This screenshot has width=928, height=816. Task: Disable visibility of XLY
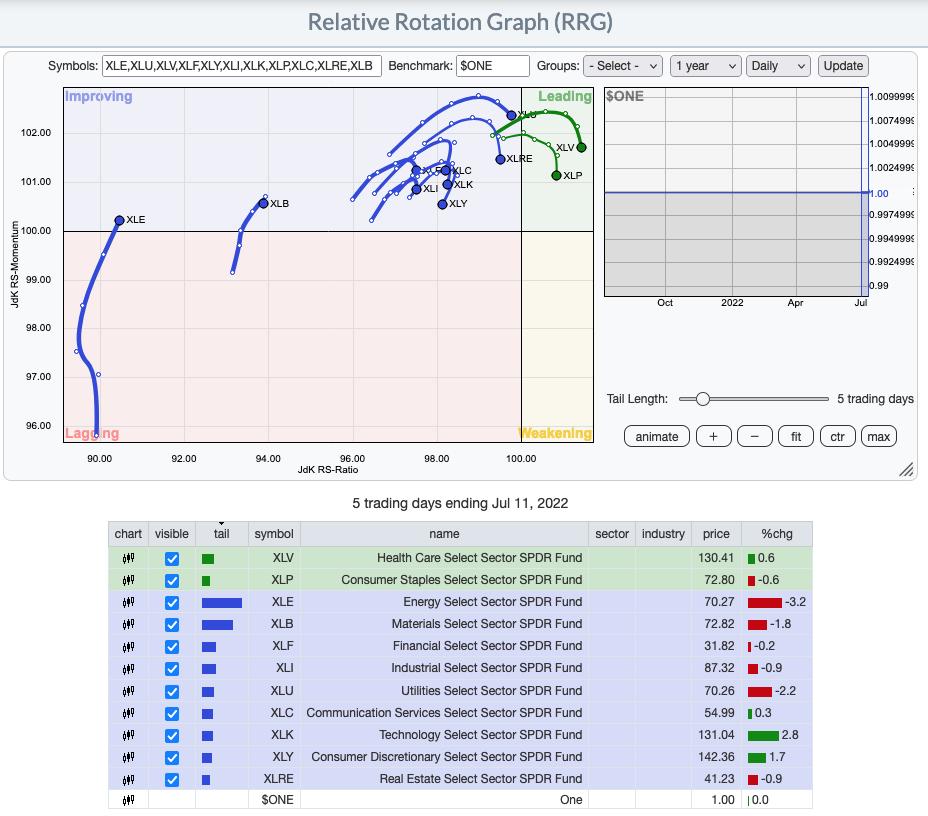172,757
